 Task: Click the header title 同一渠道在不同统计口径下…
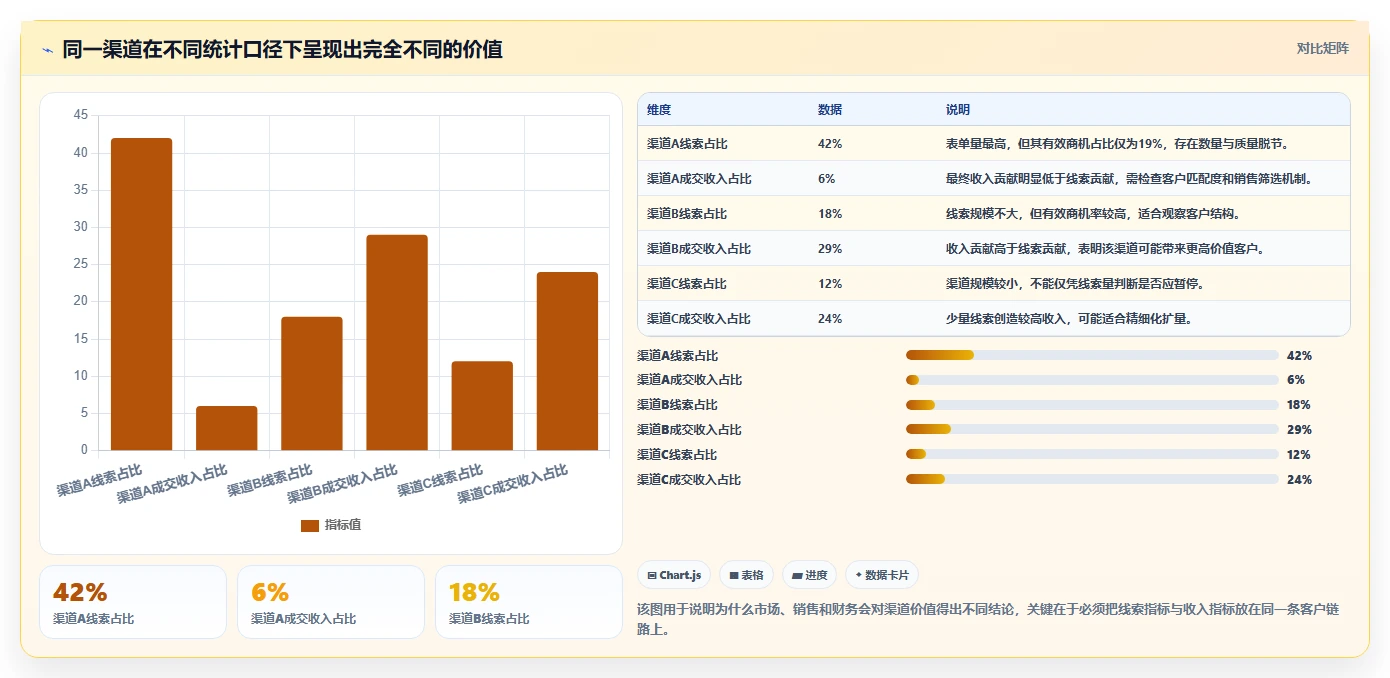pos(283,49)
